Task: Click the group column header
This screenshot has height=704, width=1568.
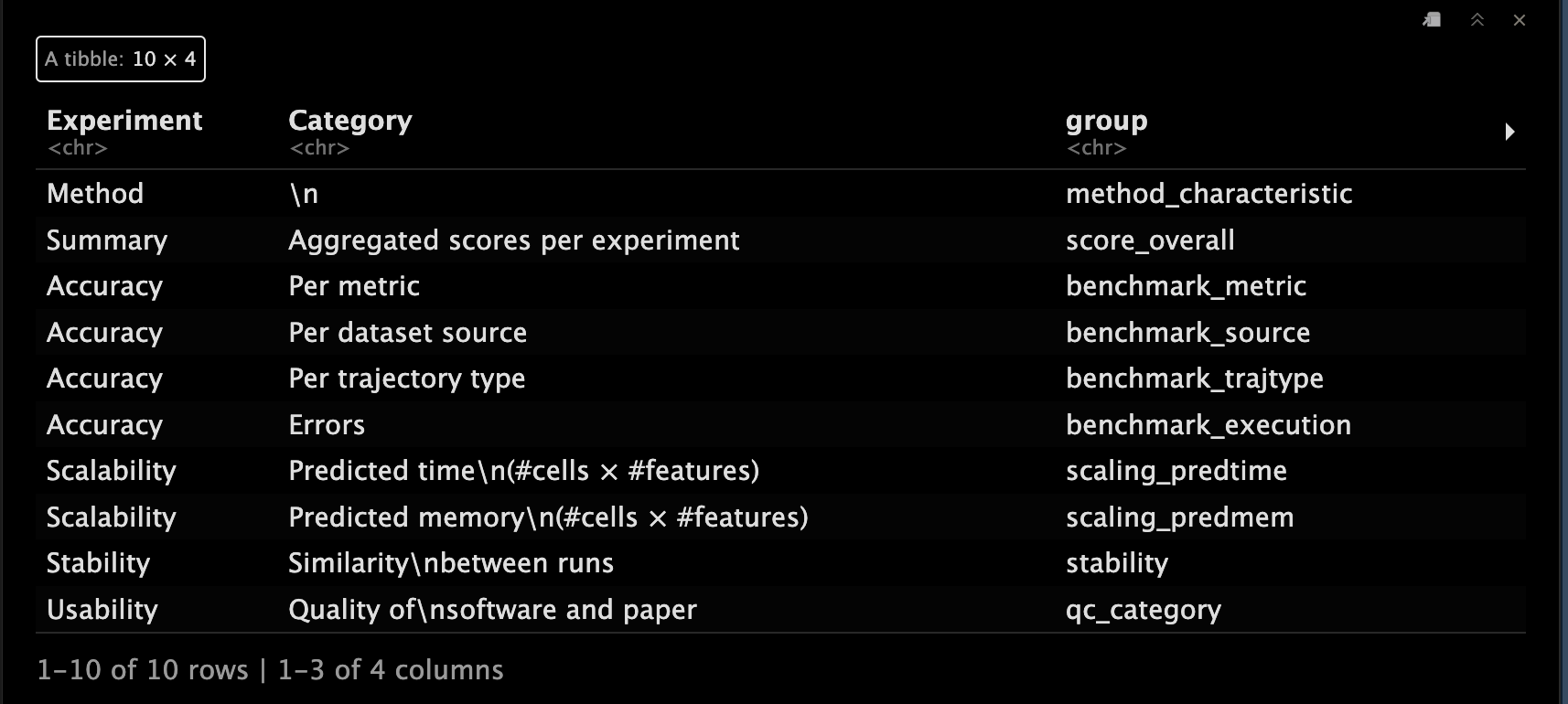Action: click(x=1106, y=121)
